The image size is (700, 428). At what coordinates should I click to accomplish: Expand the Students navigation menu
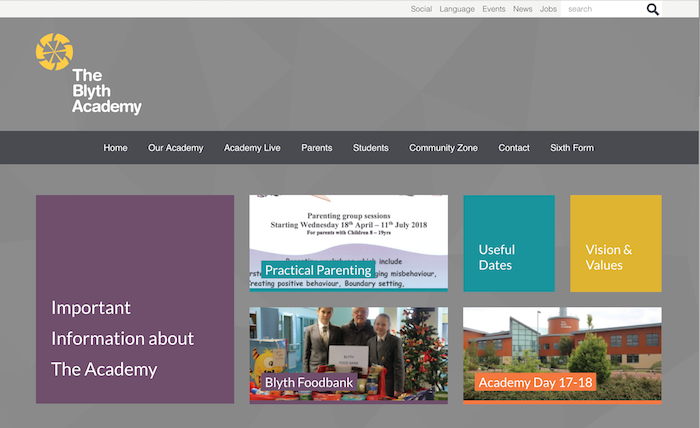(x=371, y=148)
